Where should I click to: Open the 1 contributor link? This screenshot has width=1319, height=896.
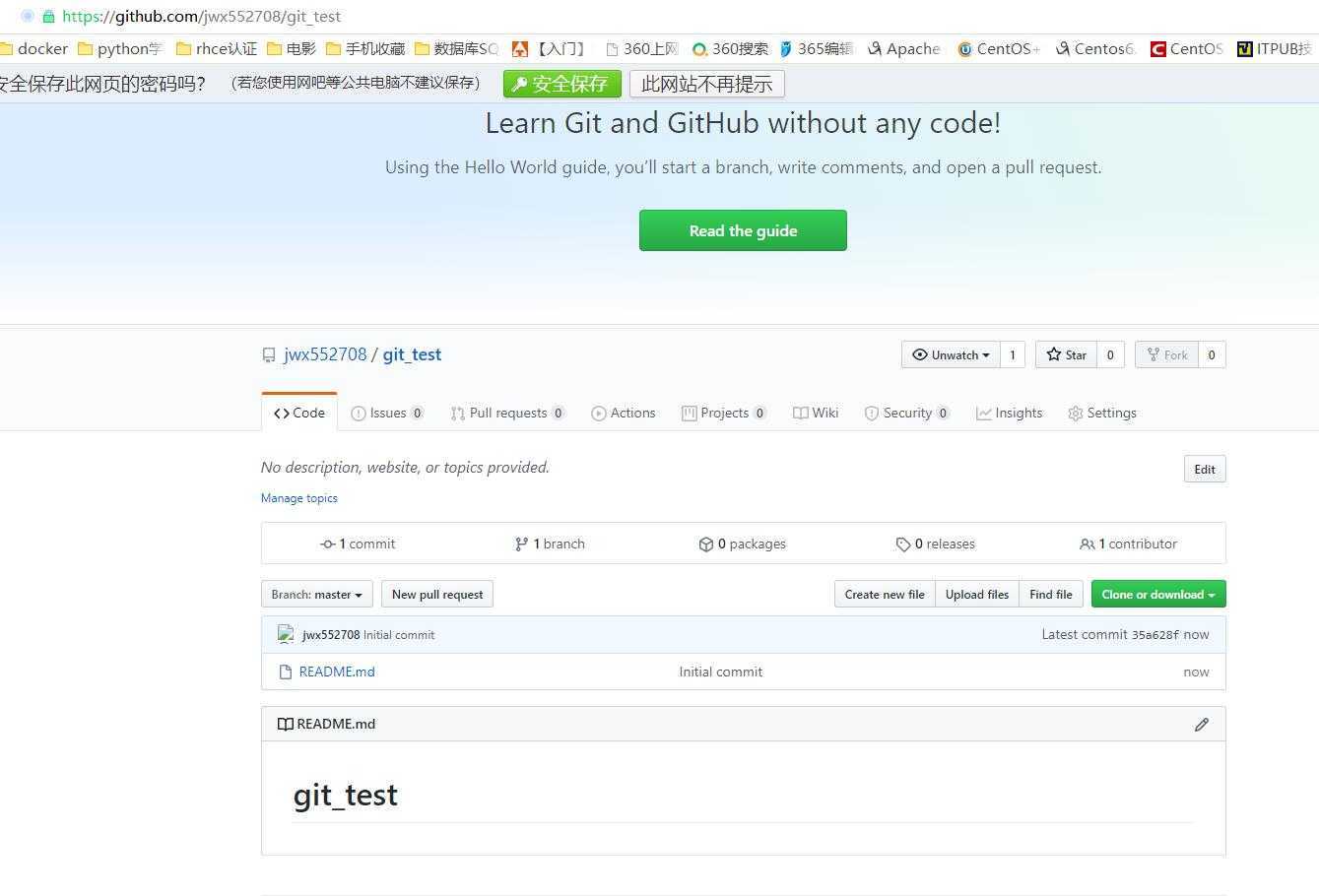1129,544
